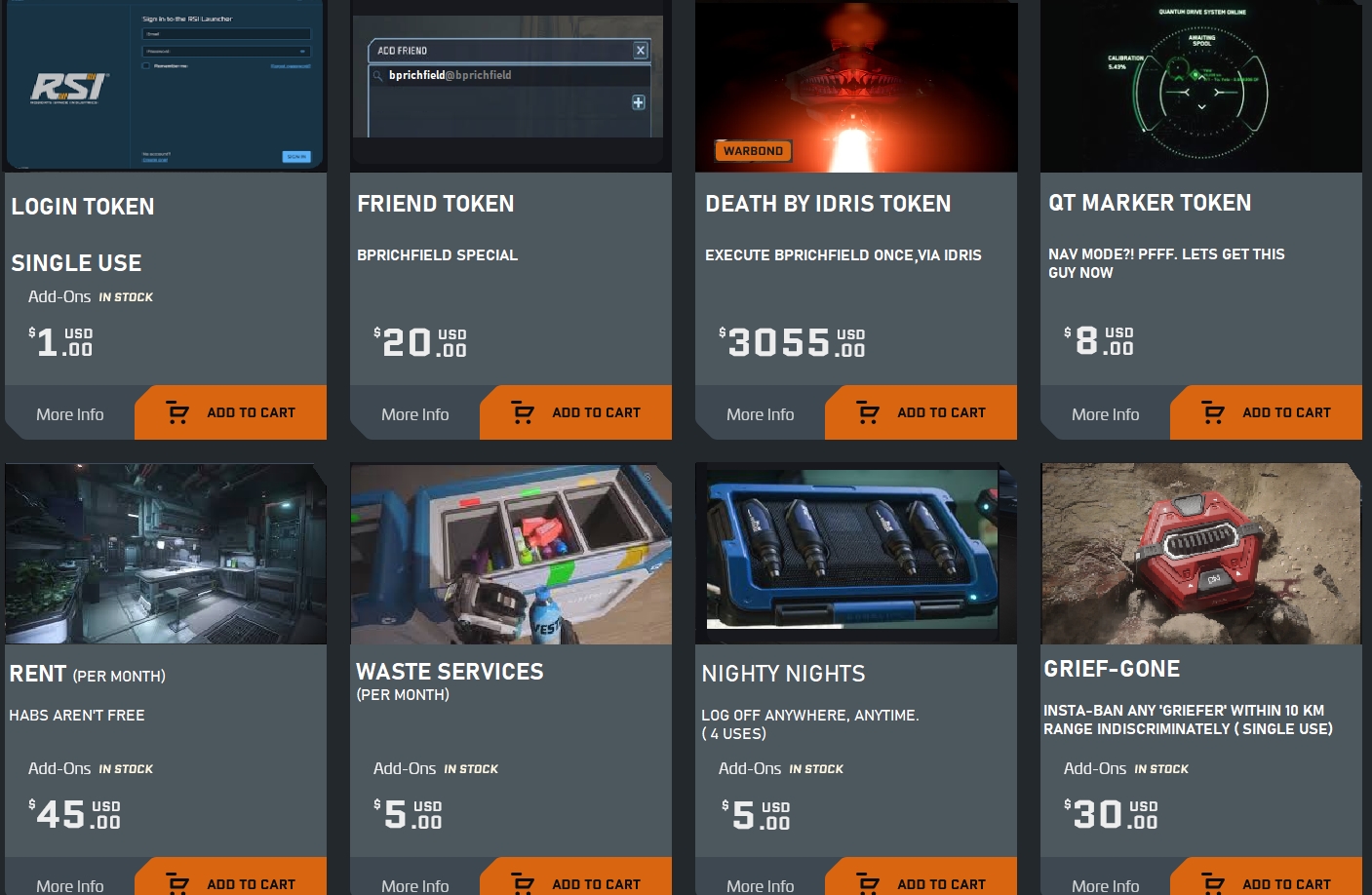Open More Info for Death By Idris Token

pyautogui.click(x=761, y=414)
